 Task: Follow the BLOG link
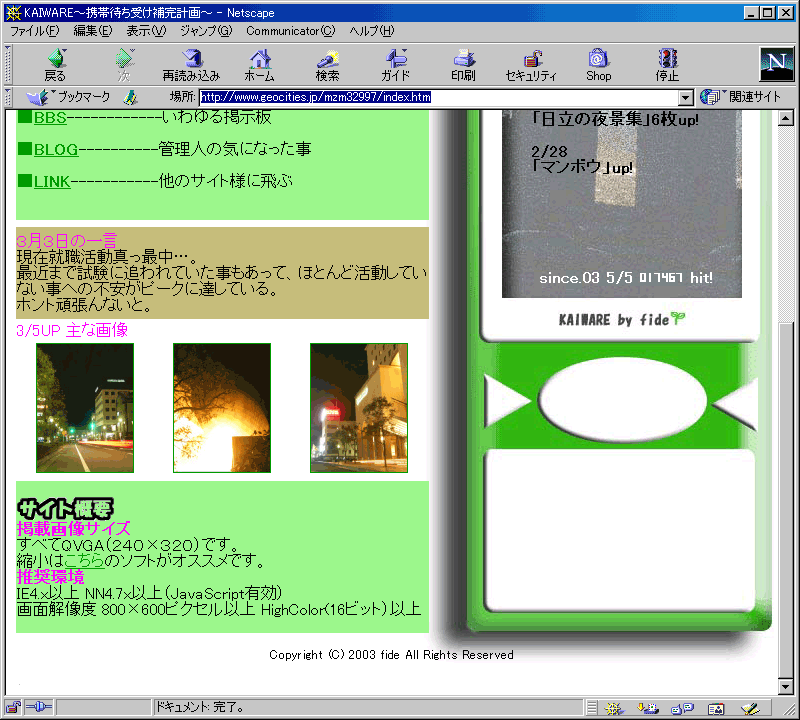click(56, 150)
